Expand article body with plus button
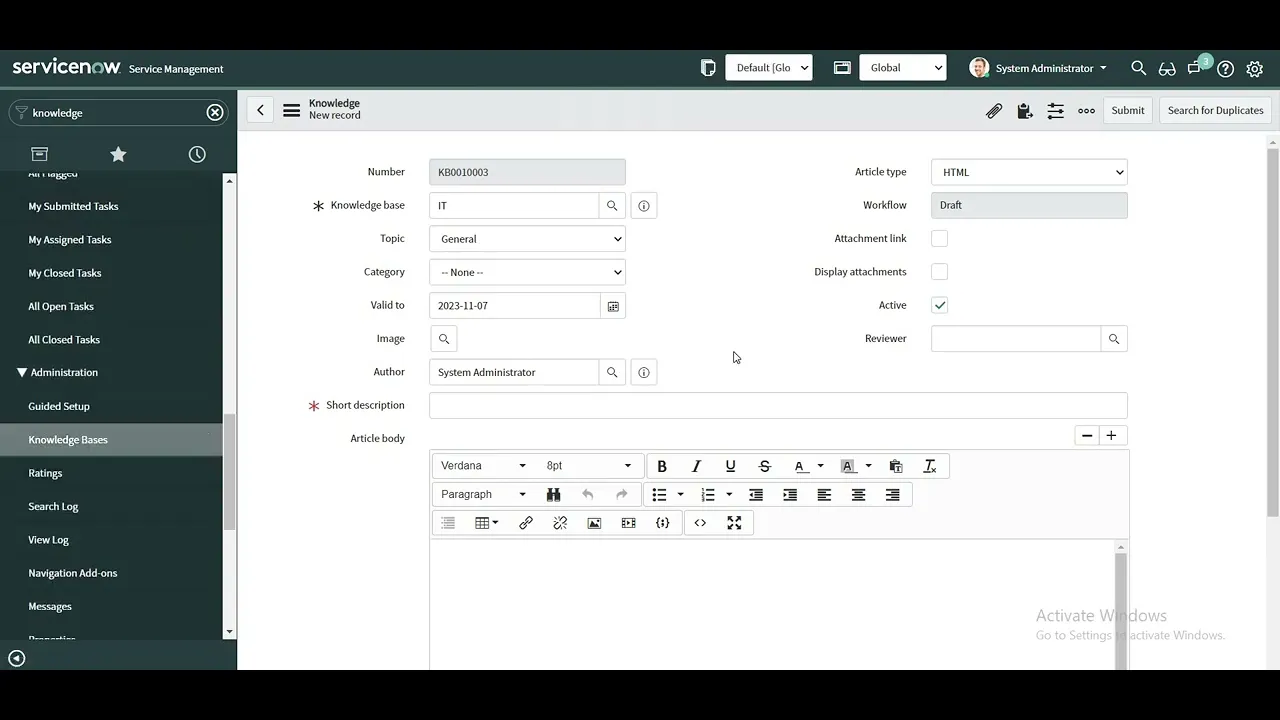Screen dimensions: 1280x720 (x=1111, y=436)
